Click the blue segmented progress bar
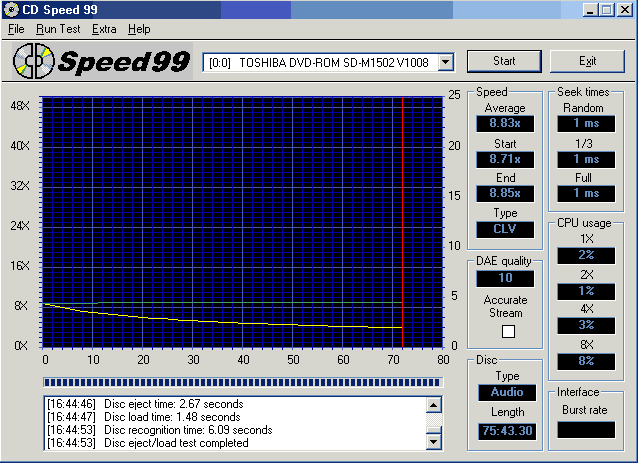The width and height of the screenshot is (638, 463). coord(242,381)
